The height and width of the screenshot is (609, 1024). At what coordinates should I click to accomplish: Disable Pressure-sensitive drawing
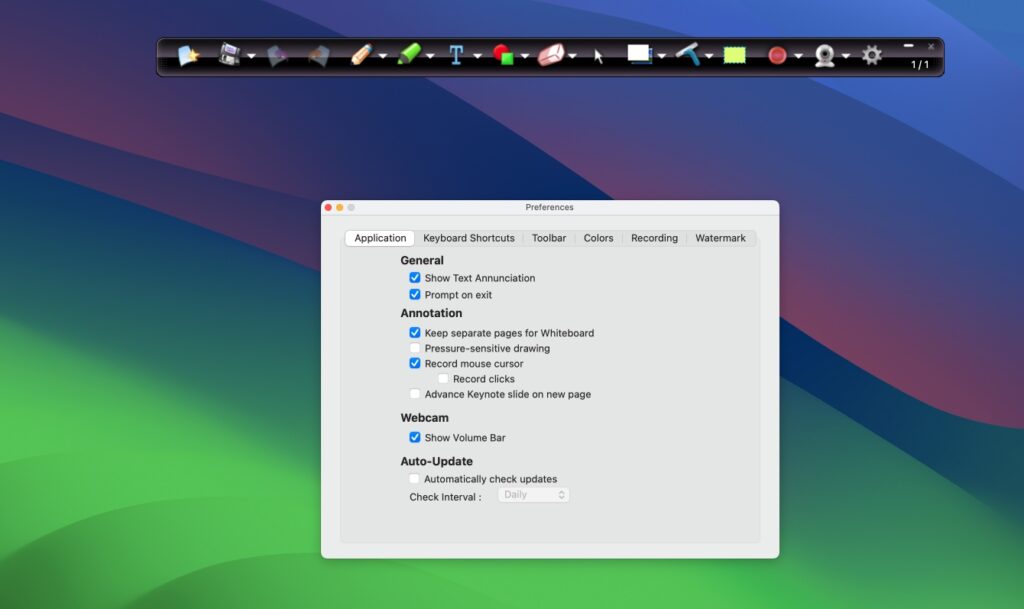(x=415, y=348)
